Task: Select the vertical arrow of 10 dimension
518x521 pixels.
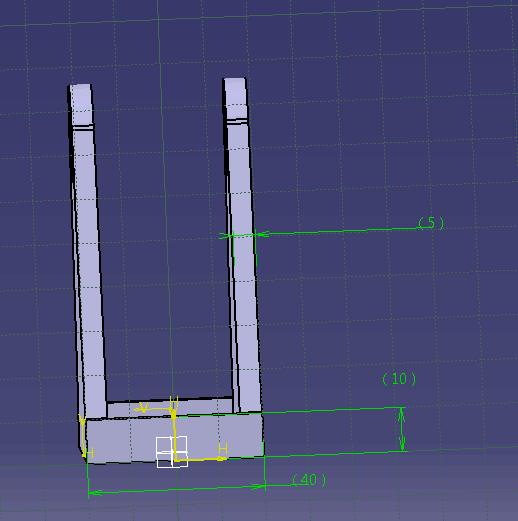Action: click(402, 429)
